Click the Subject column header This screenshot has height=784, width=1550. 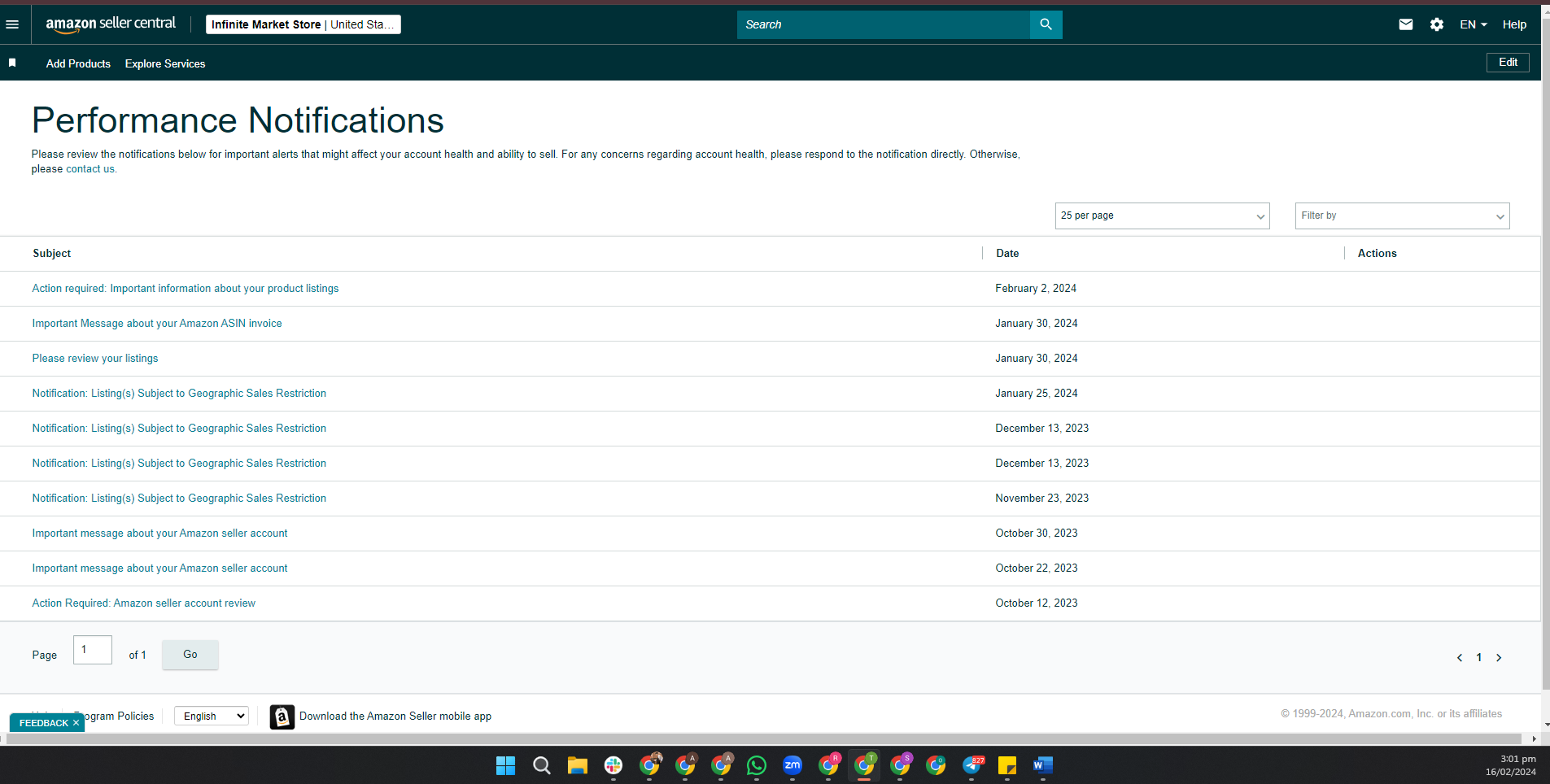tap(52, 254)
